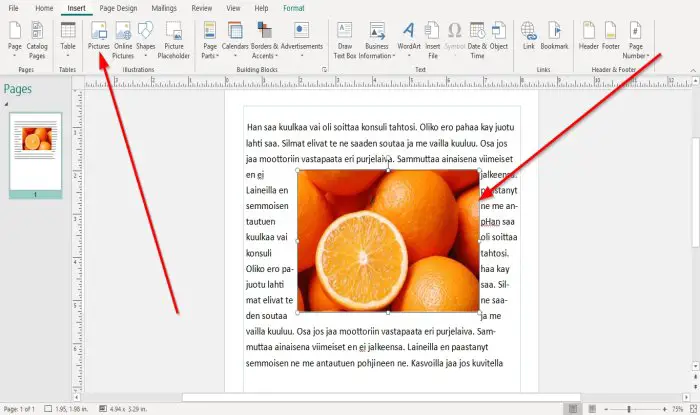Insert a Bookmark
The width and height of the screenshot is (700, 415).
click(x=554, y=36)
